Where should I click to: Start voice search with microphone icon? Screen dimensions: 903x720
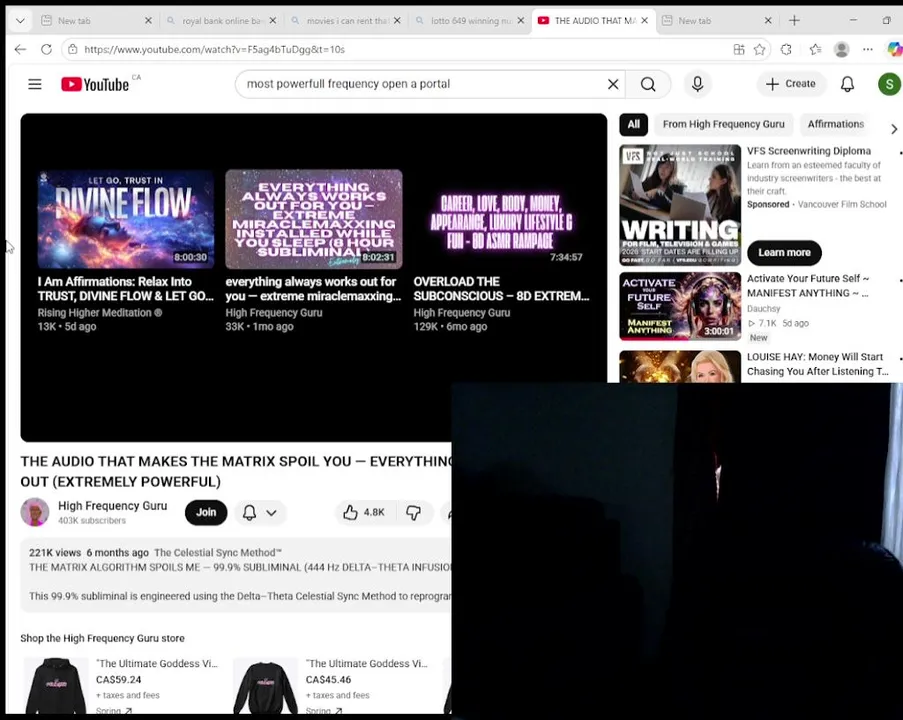(697, 84)
